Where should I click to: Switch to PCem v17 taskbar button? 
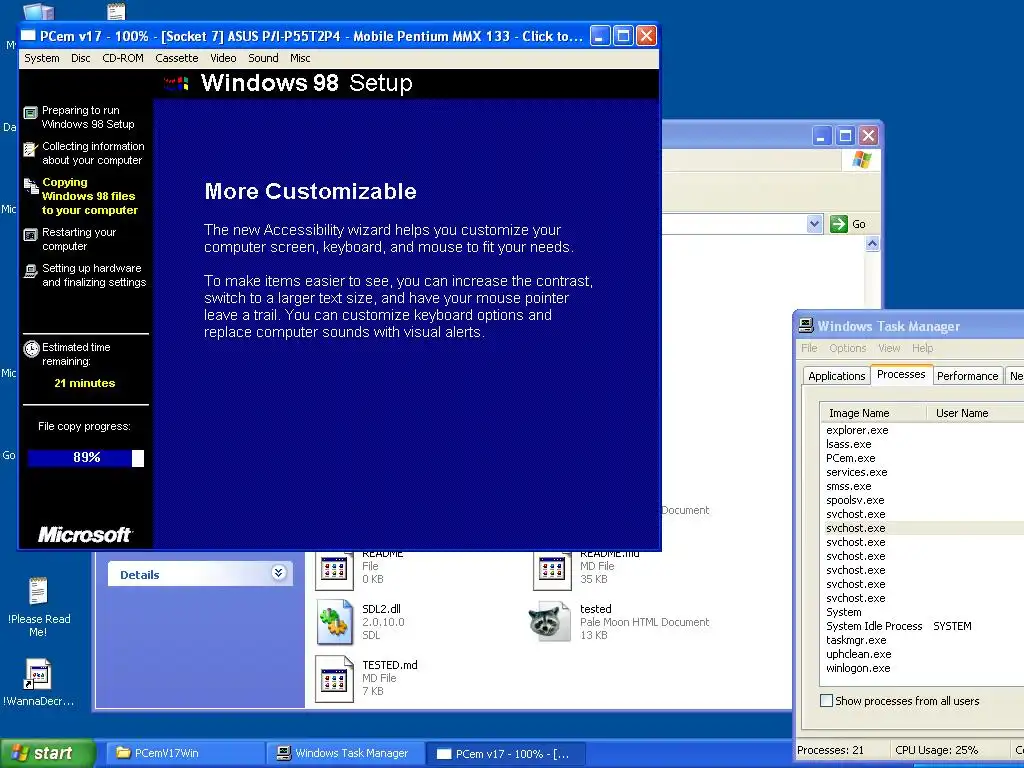(x=504, y=754)
